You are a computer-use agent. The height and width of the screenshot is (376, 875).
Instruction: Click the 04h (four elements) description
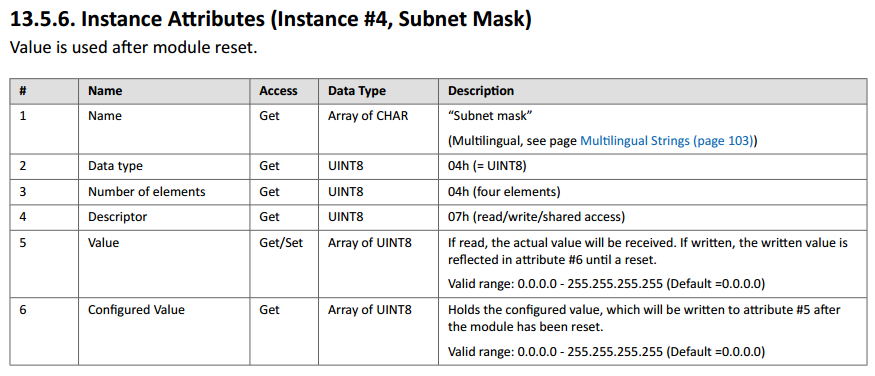click(x=504, y=192)
